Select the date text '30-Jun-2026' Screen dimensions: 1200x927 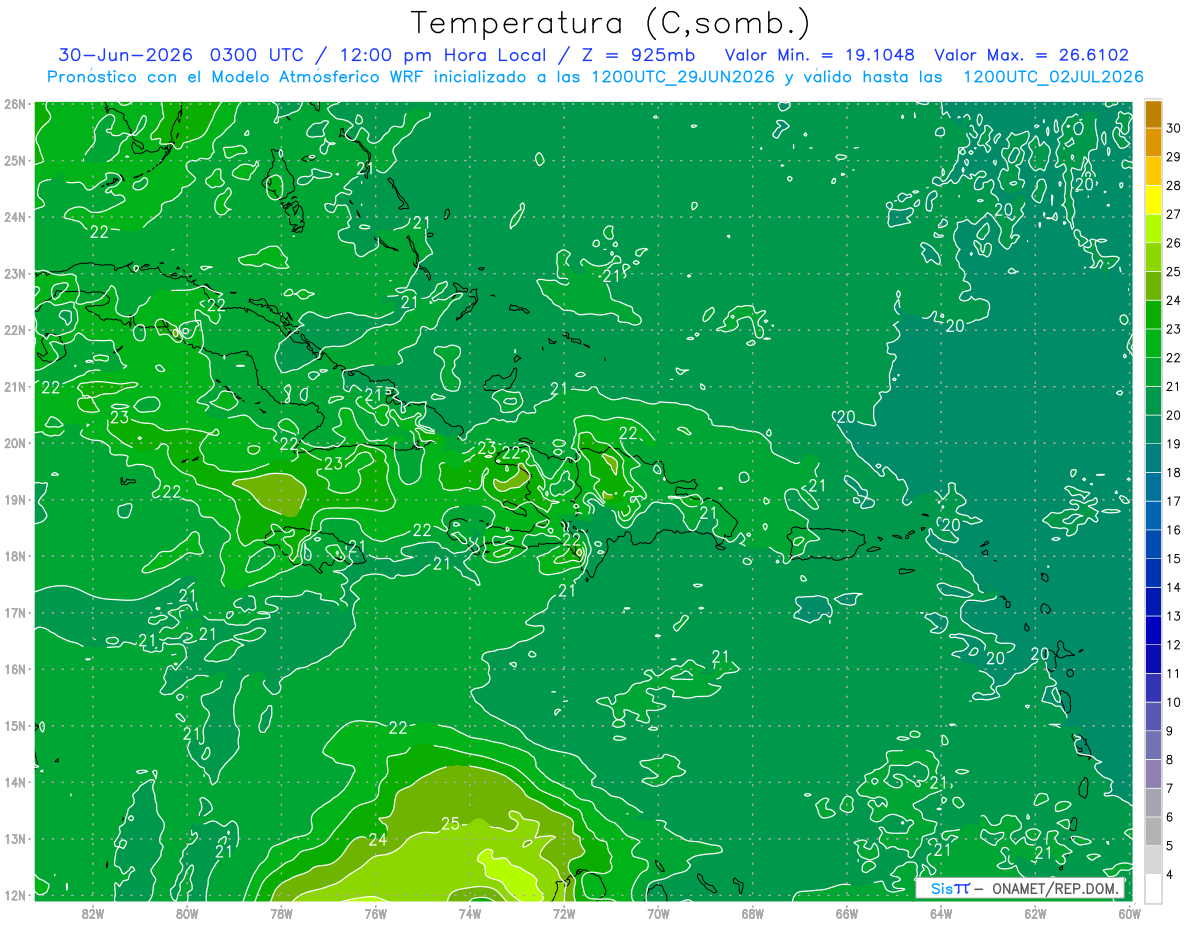point(126,55)
